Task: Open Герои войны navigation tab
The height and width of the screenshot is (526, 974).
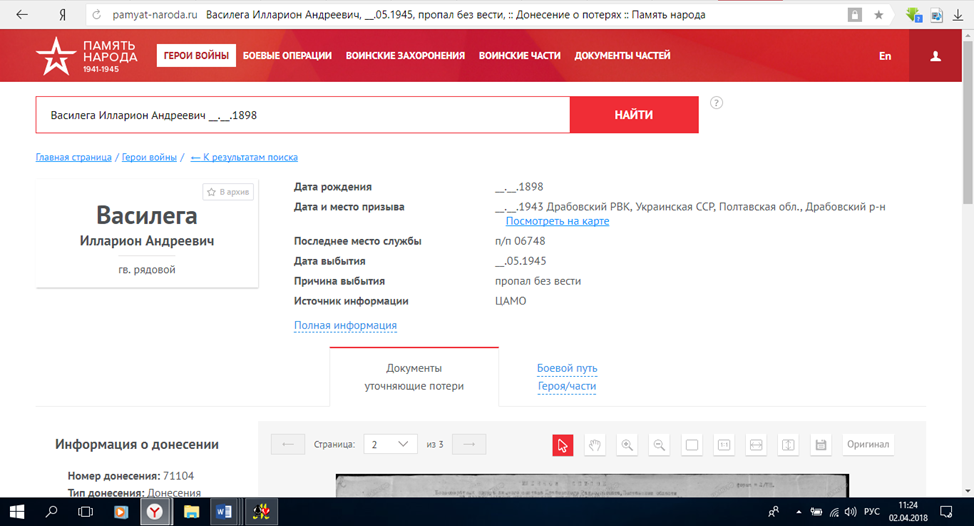Action: [196, 55]
